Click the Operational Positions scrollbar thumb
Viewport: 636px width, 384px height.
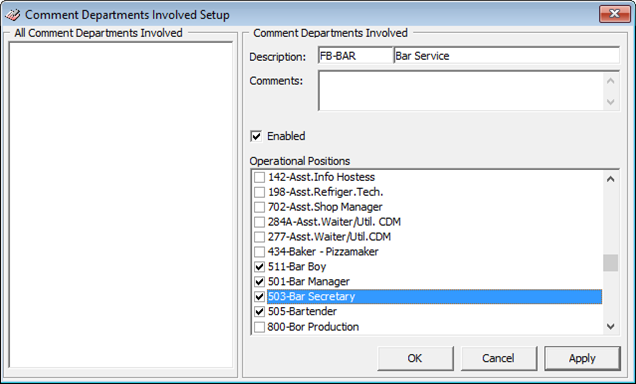[x=610, y=263]
